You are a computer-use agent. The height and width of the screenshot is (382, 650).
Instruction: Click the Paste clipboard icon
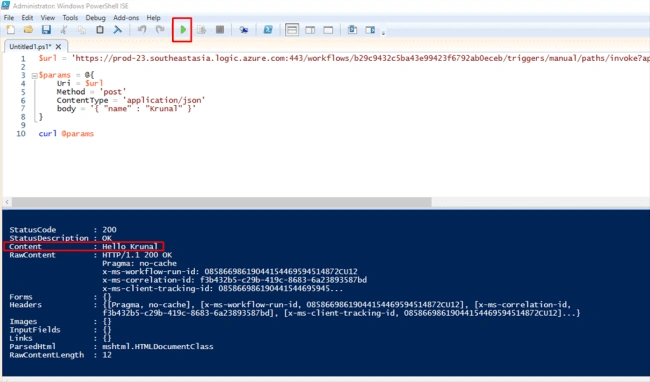point(100,30)
